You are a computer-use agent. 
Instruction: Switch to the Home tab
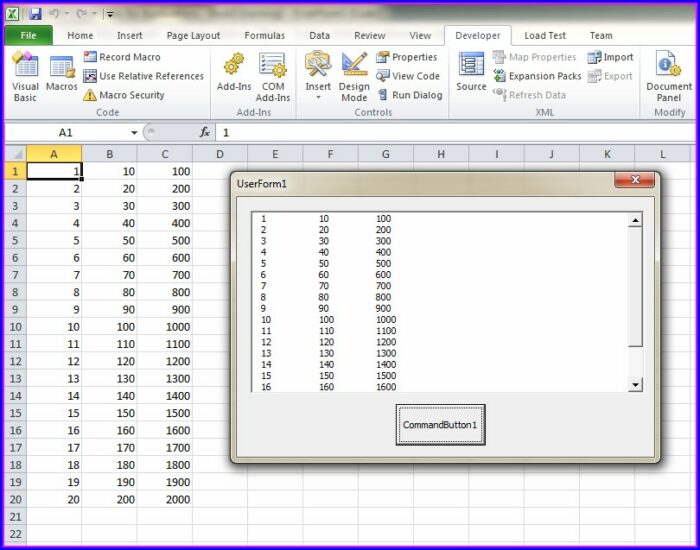click(x=80, y=35)
